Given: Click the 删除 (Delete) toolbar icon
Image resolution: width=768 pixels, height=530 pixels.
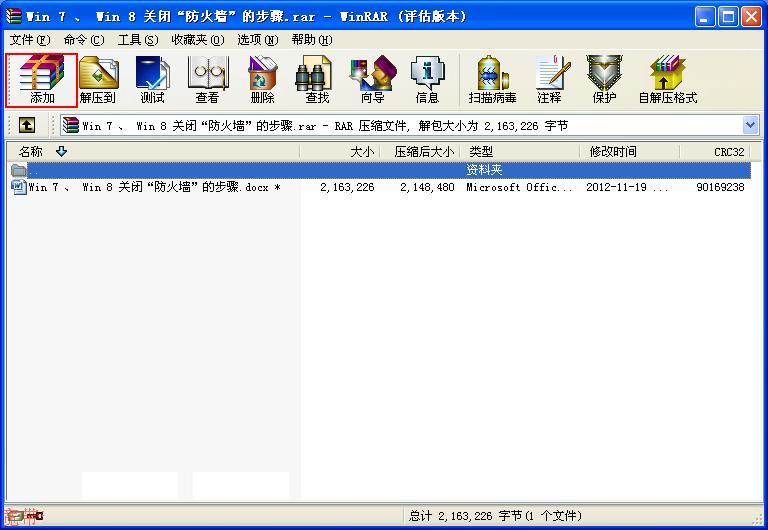Looking at the screenshot, I should 263,80.
